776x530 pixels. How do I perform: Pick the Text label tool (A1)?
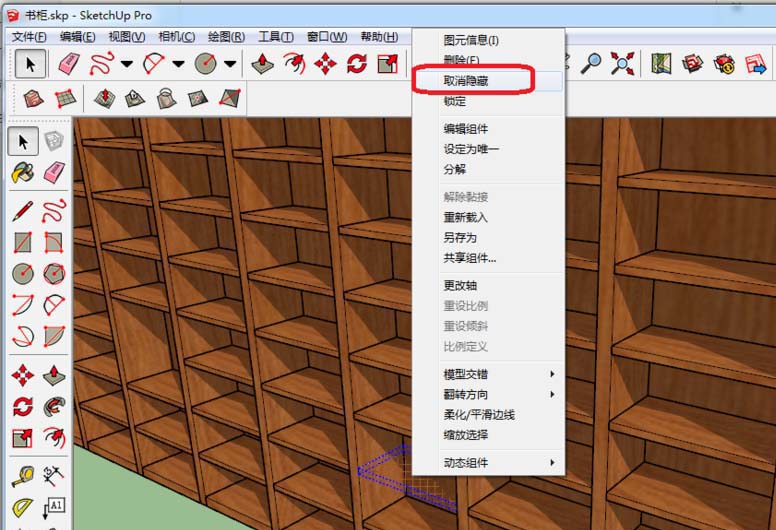click(x=54, y=507)
